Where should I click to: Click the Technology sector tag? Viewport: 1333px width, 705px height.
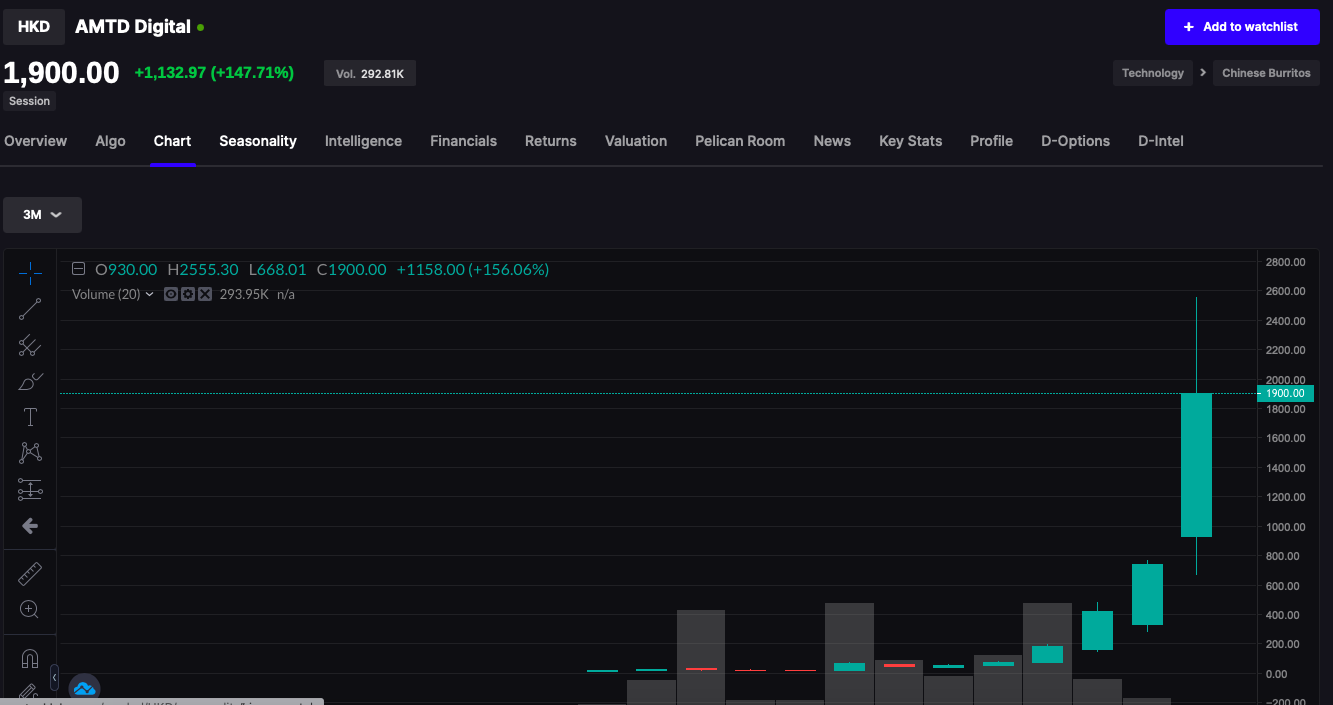tap(1153, 73)
